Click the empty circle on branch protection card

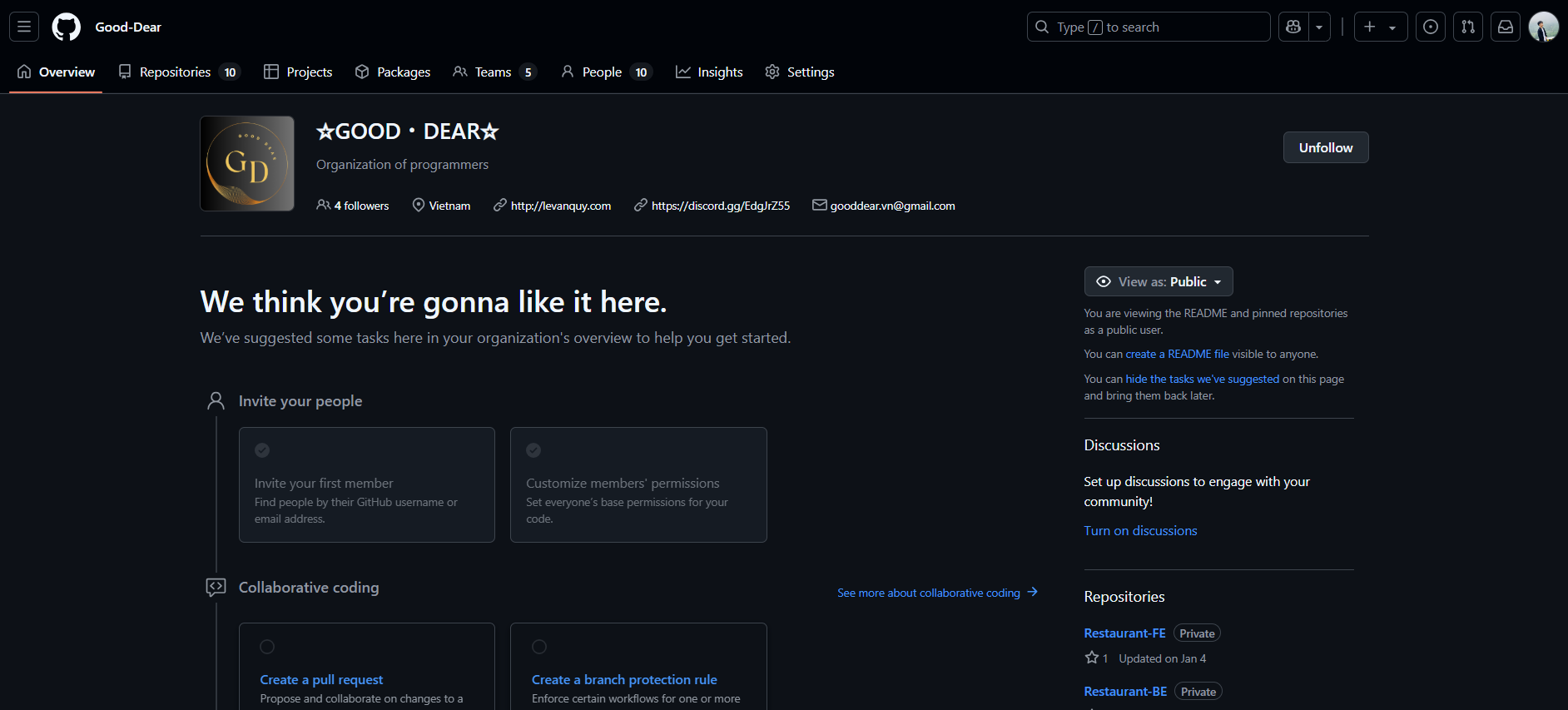pyautogui.click(x=539, y=647)
